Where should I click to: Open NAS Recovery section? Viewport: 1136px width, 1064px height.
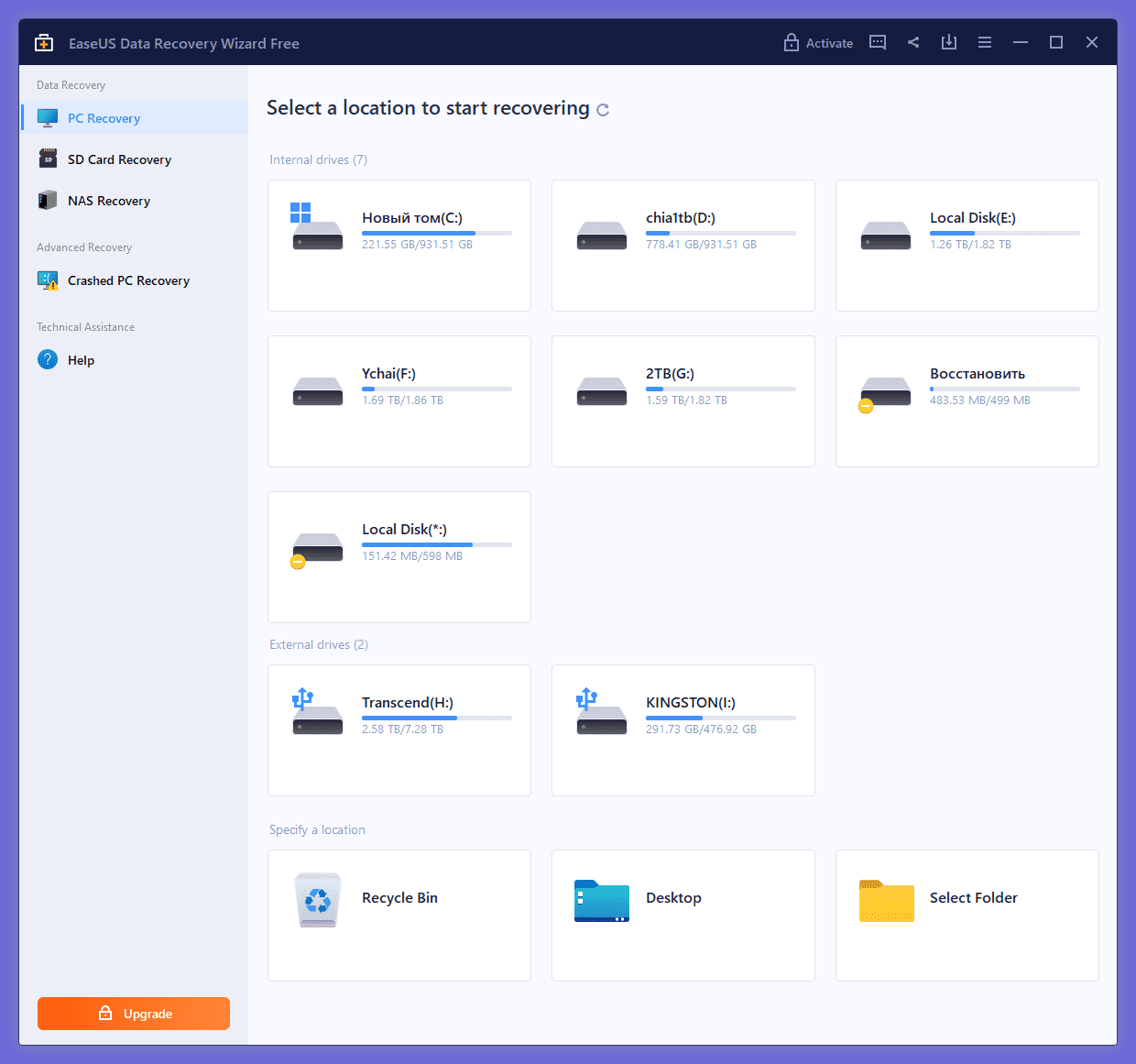click(x=135, y=201)
